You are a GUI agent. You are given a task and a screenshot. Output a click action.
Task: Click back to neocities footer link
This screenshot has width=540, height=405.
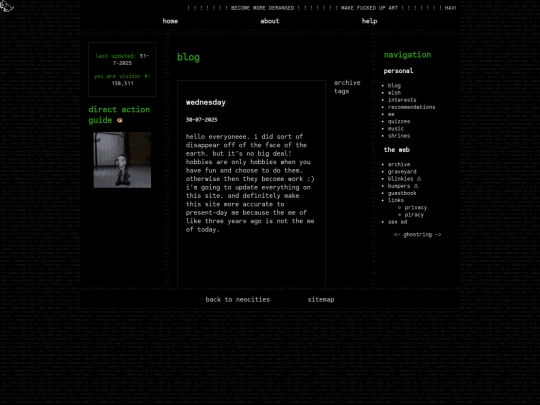(x=238, y=300)
